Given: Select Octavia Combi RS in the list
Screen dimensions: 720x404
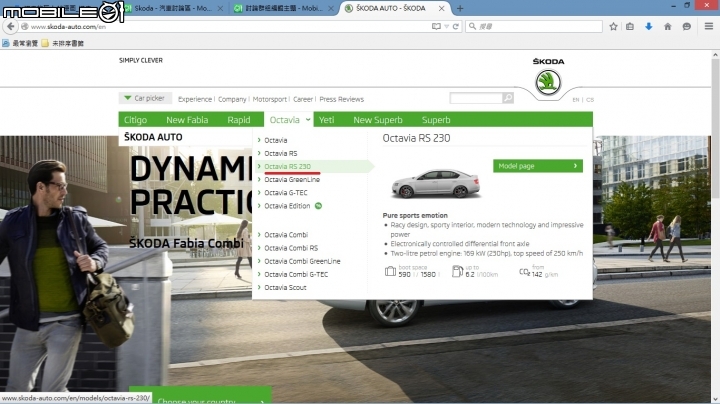Looking at the screenshot, I should tap(291, 248).
